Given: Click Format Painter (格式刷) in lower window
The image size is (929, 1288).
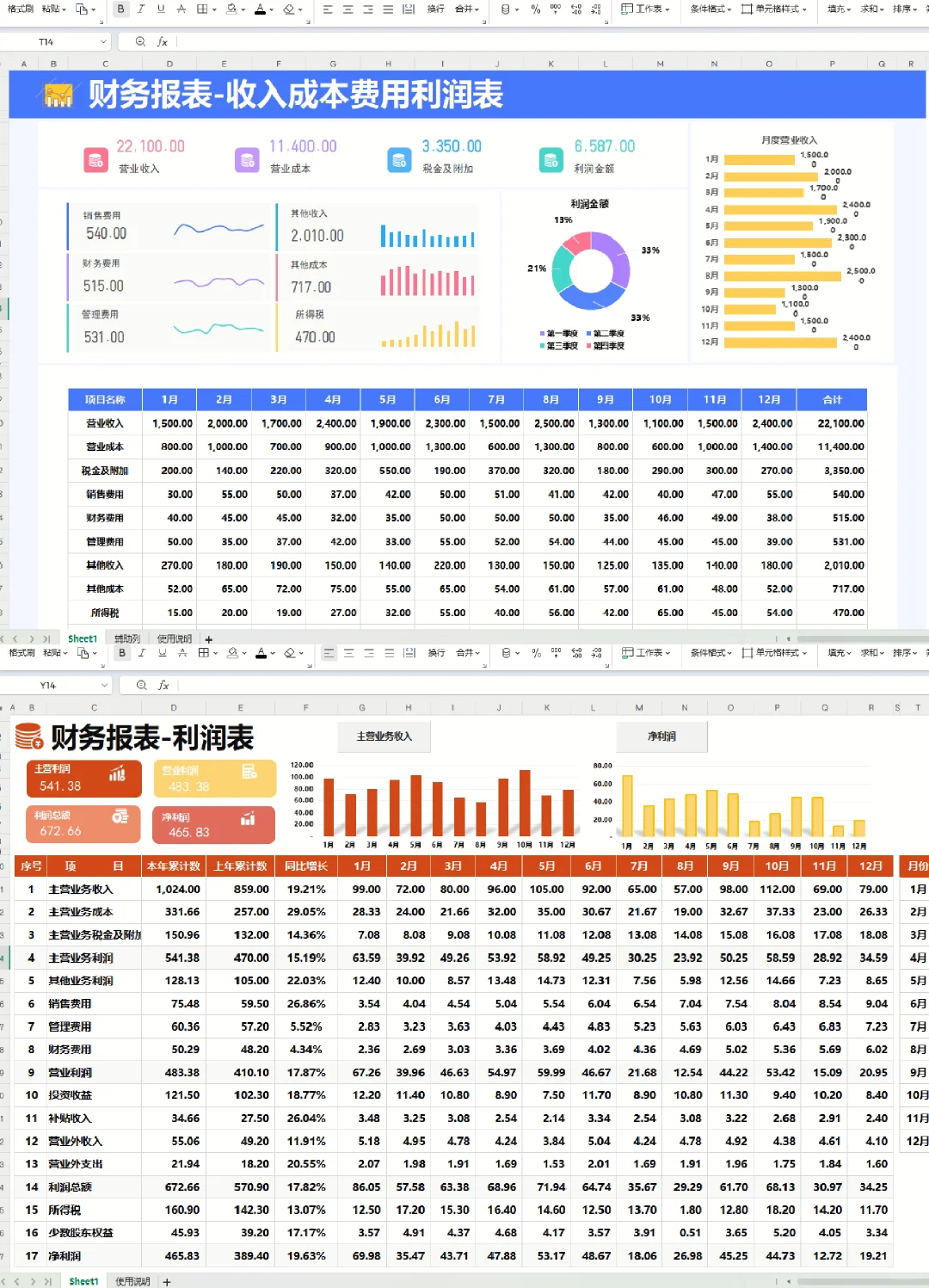Looking at the screenshot, I should (22, 653).
